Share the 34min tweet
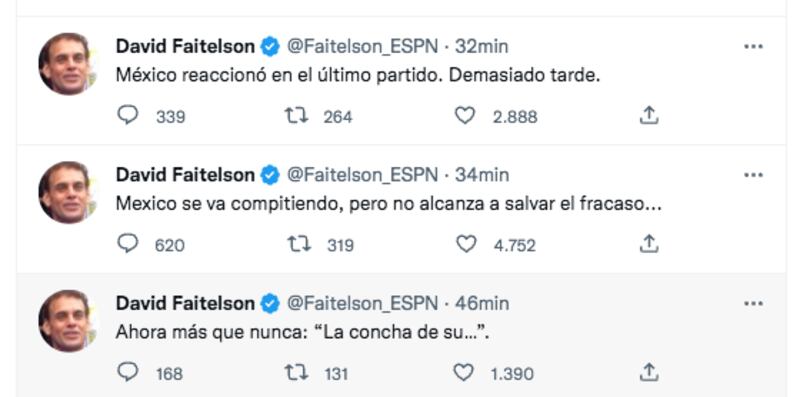800x397 pixels. point(648,244)
